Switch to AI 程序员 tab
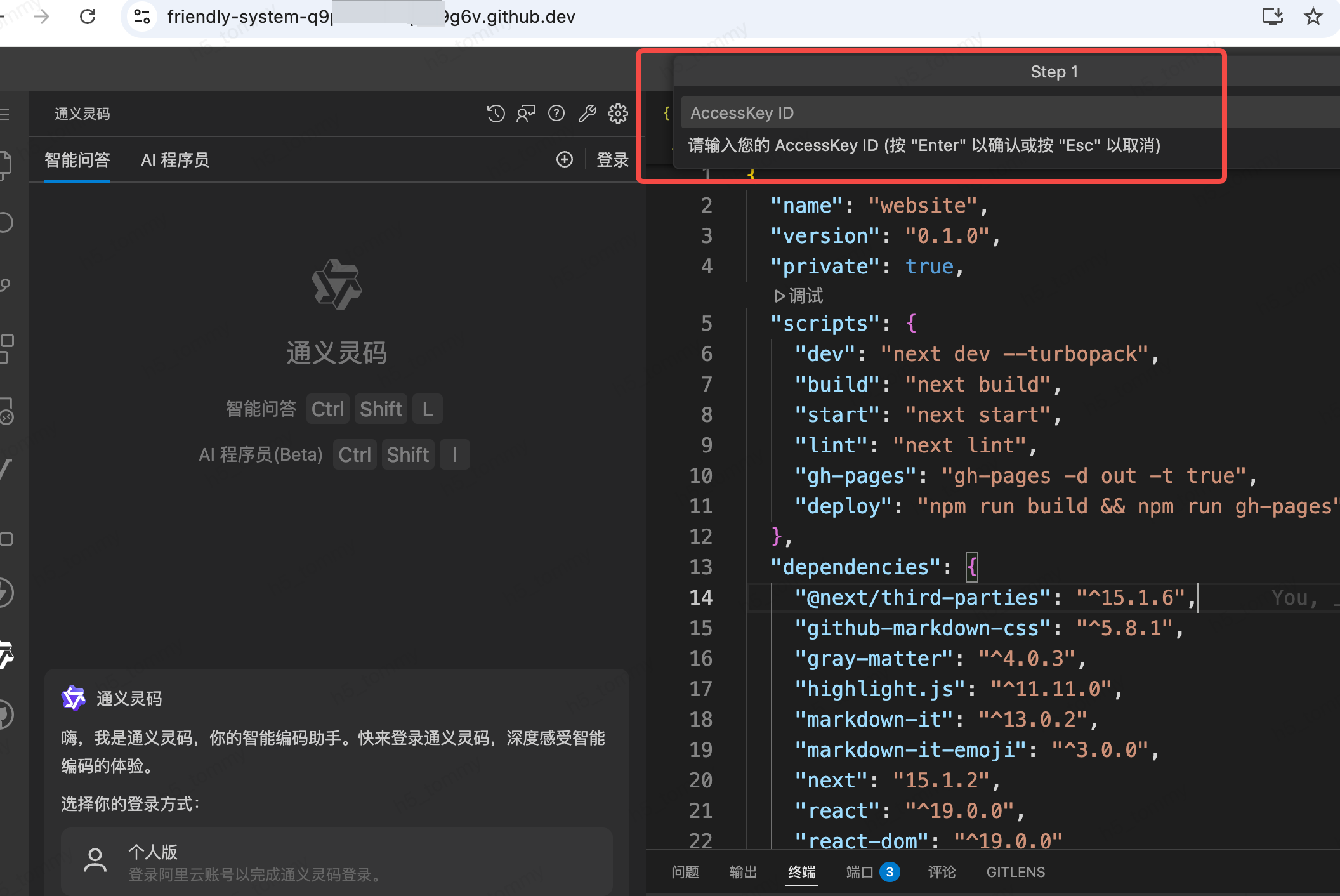1340x896 pixels. [x=175, y=160]
